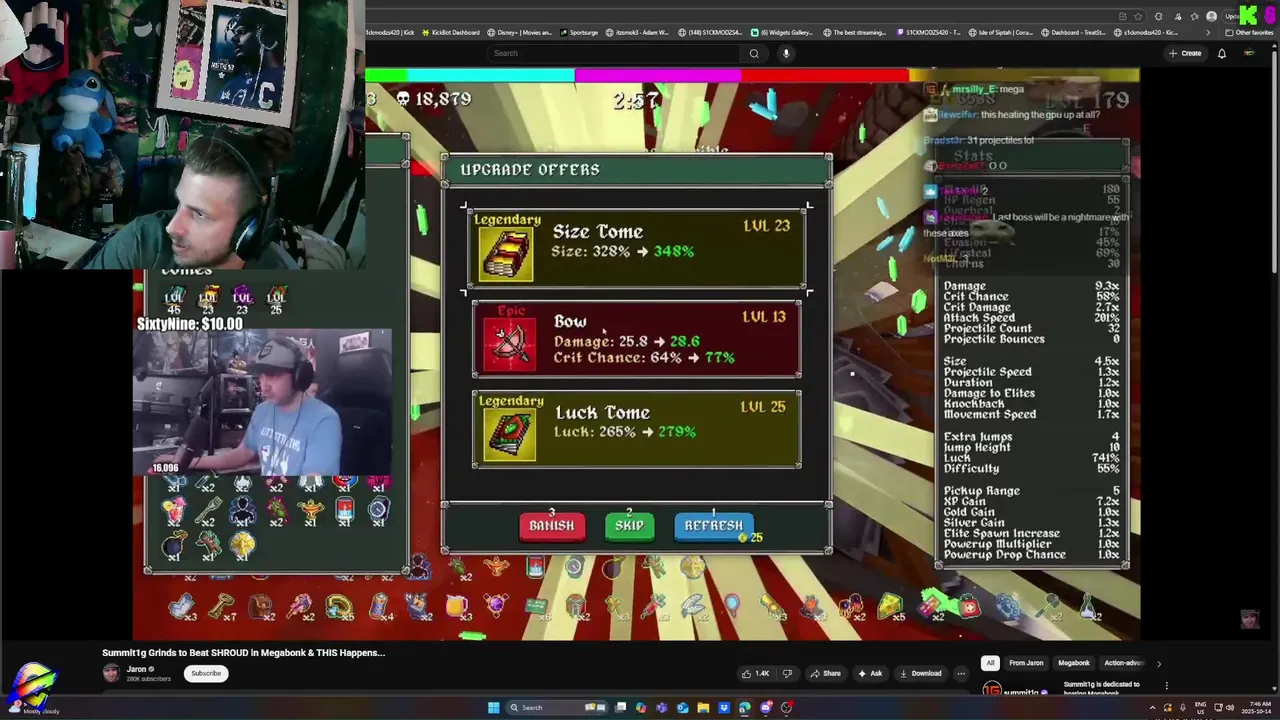Open options for recommended video

click(x=1166, y=686)
